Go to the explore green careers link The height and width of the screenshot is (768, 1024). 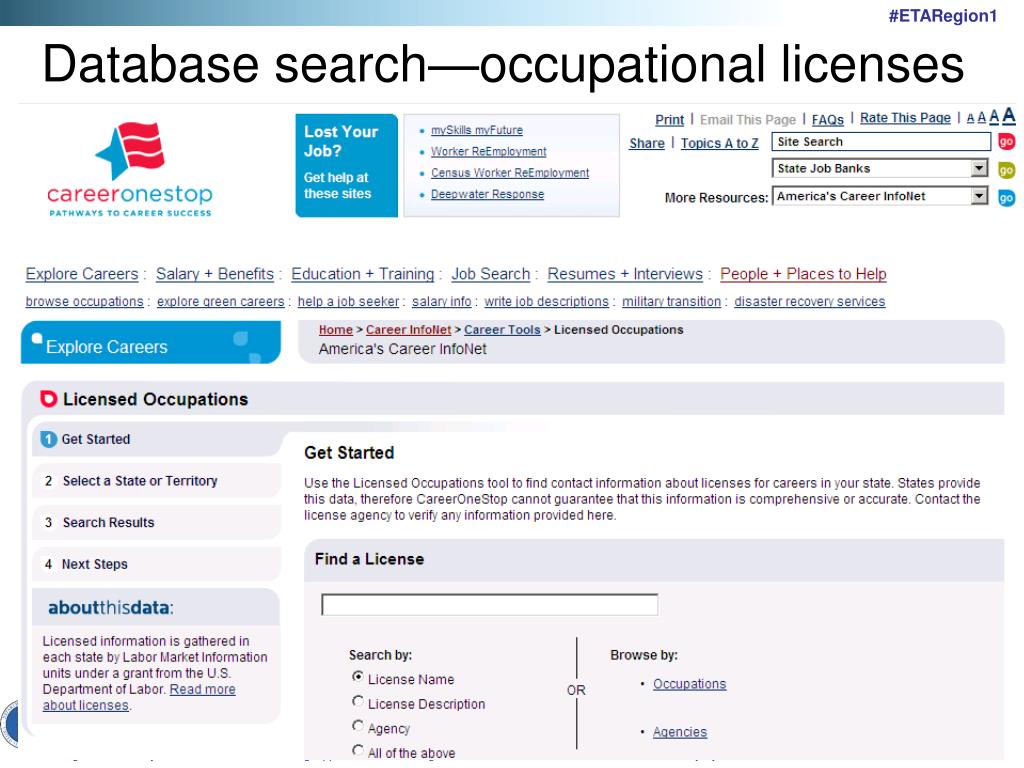pos(221,302)
